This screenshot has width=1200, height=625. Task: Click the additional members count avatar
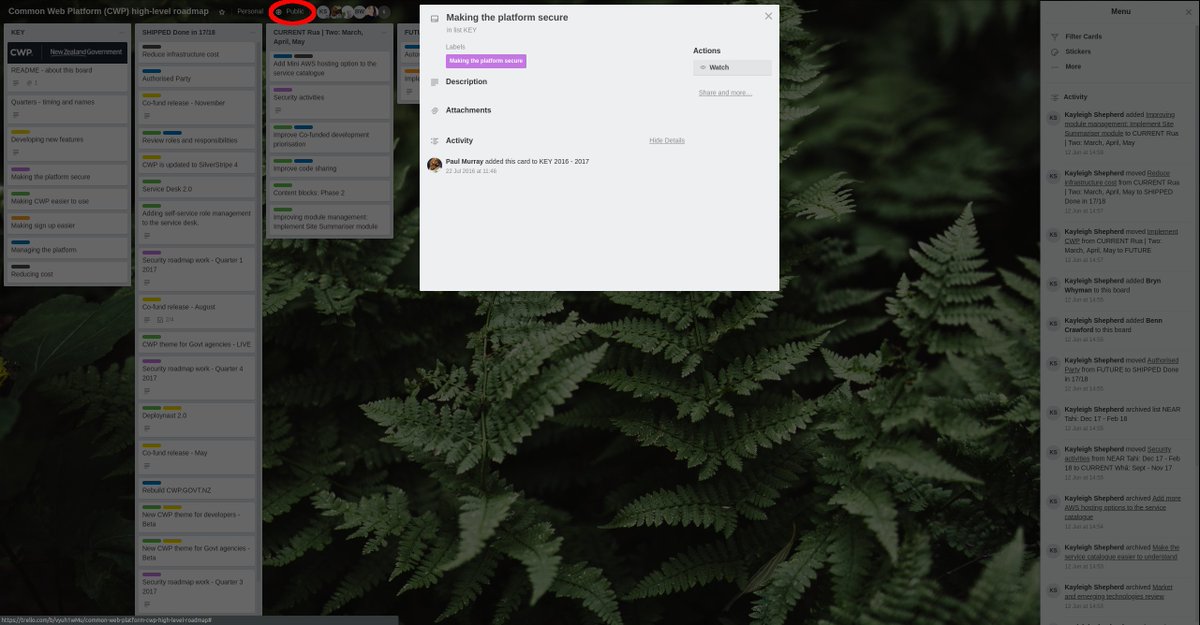(x=385, y=11)
